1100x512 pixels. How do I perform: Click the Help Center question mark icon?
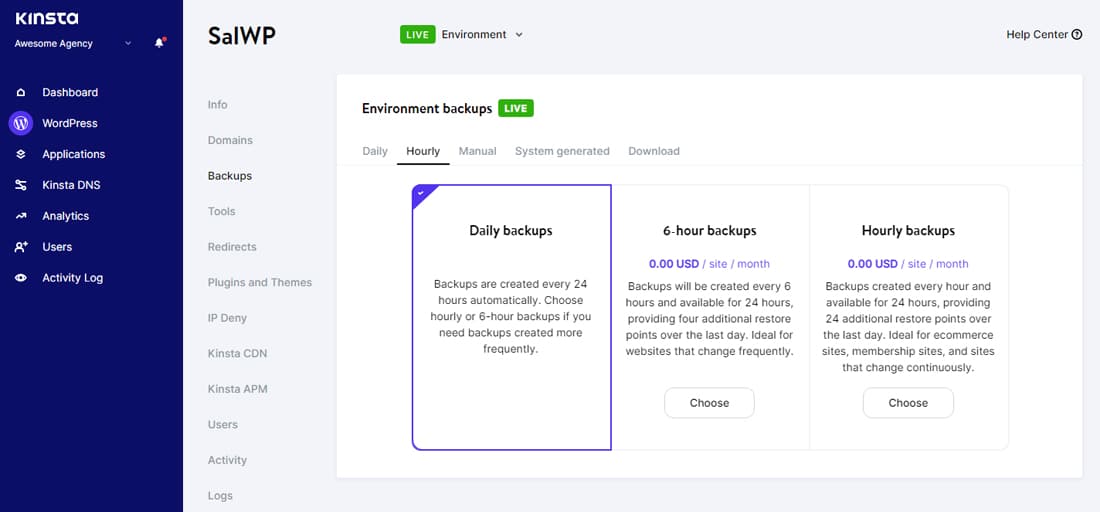tap(1077, 35)
